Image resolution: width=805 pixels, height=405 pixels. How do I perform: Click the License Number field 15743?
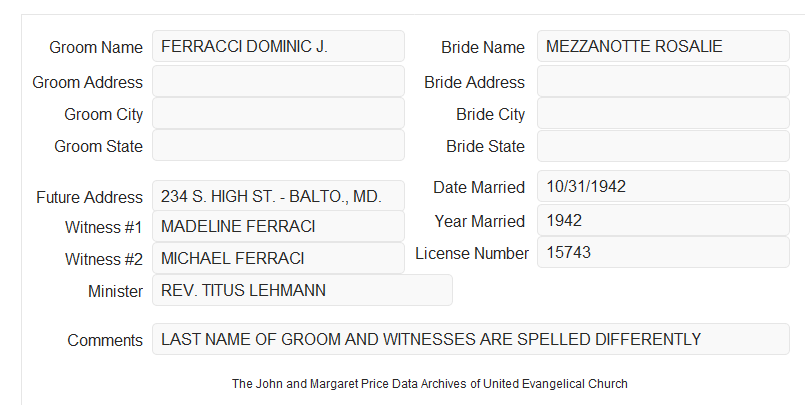tap(663, 252)
